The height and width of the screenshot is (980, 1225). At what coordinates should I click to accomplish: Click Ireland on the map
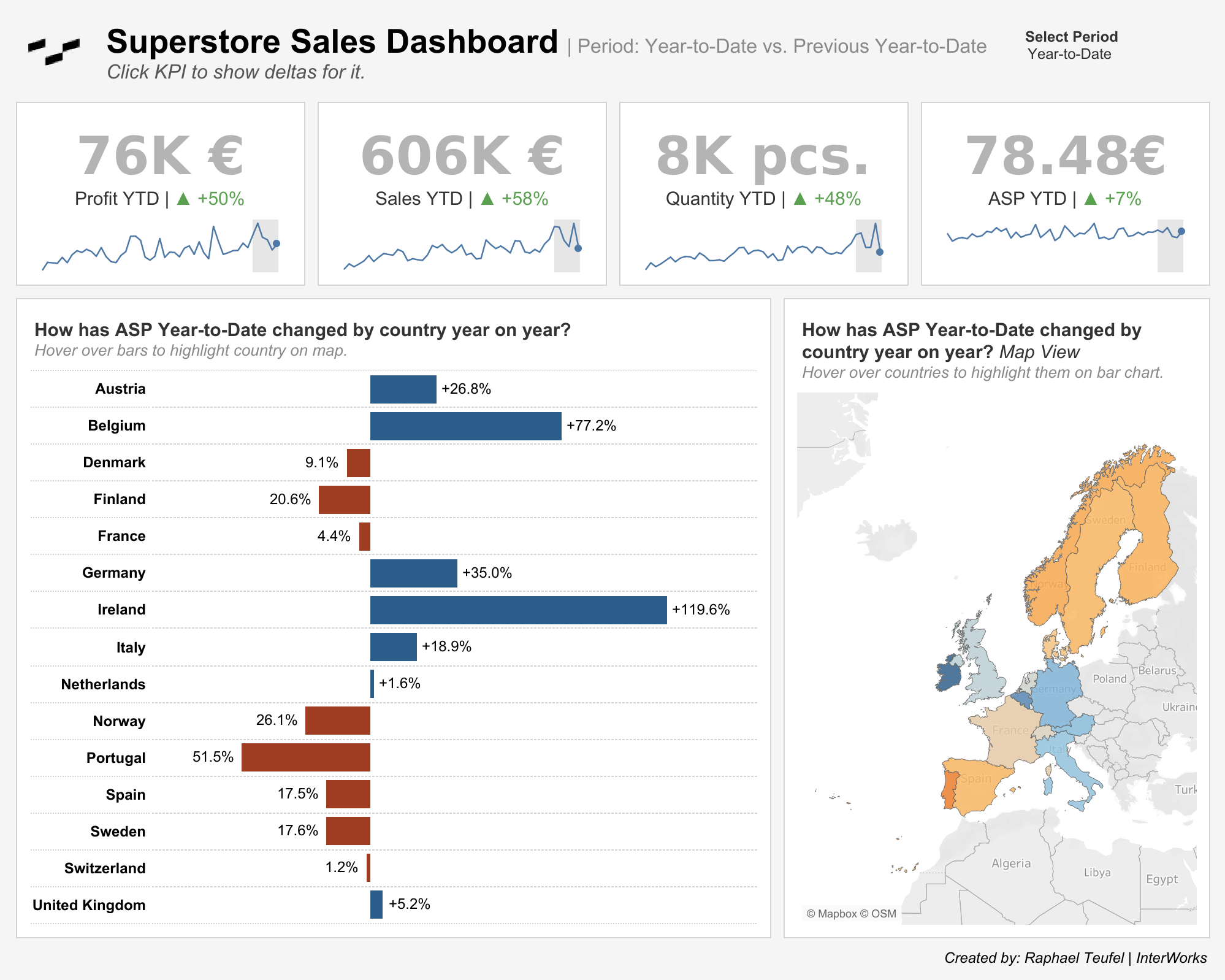(x=950, y=675)
